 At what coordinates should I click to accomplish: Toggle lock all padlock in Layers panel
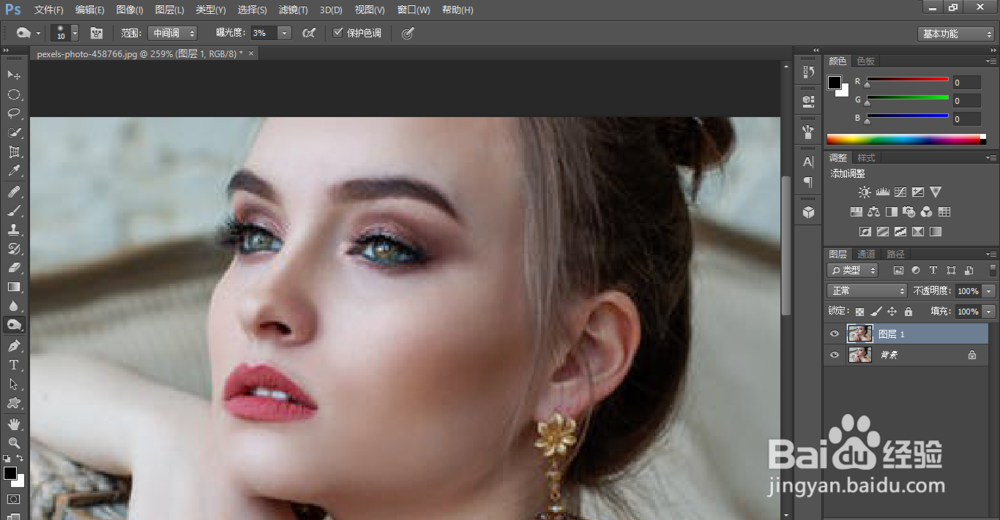coord(908,311)
